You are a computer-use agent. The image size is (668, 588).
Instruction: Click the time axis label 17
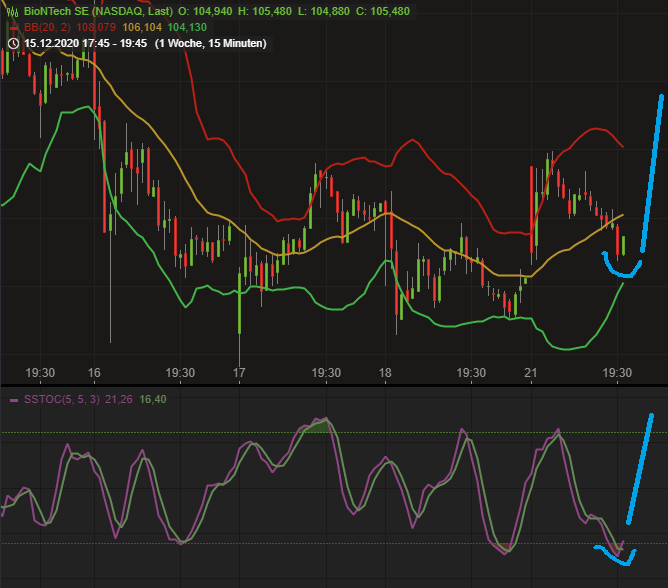(239, 373)
